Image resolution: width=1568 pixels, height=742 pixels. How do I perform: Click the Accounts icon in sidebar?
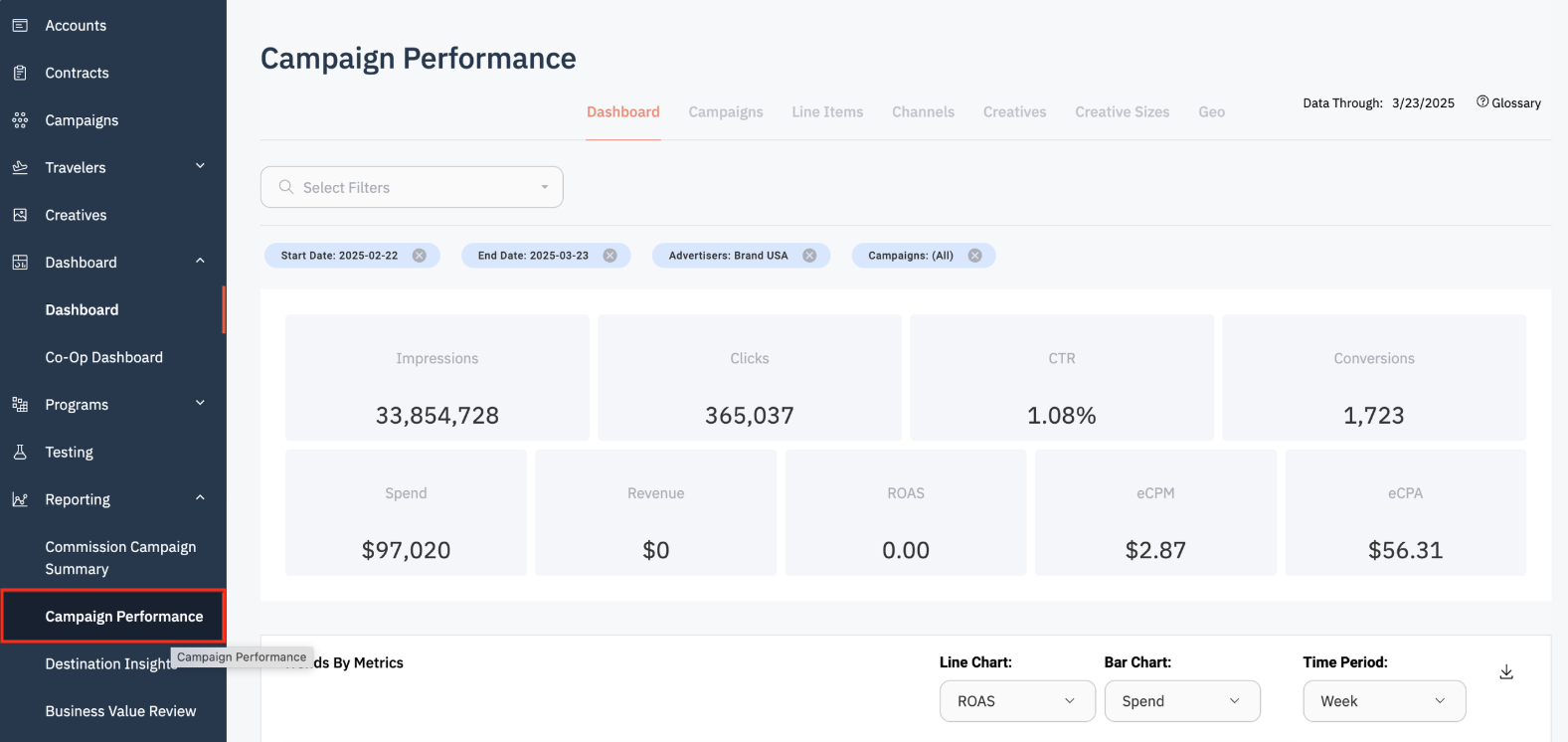(20, 25)
